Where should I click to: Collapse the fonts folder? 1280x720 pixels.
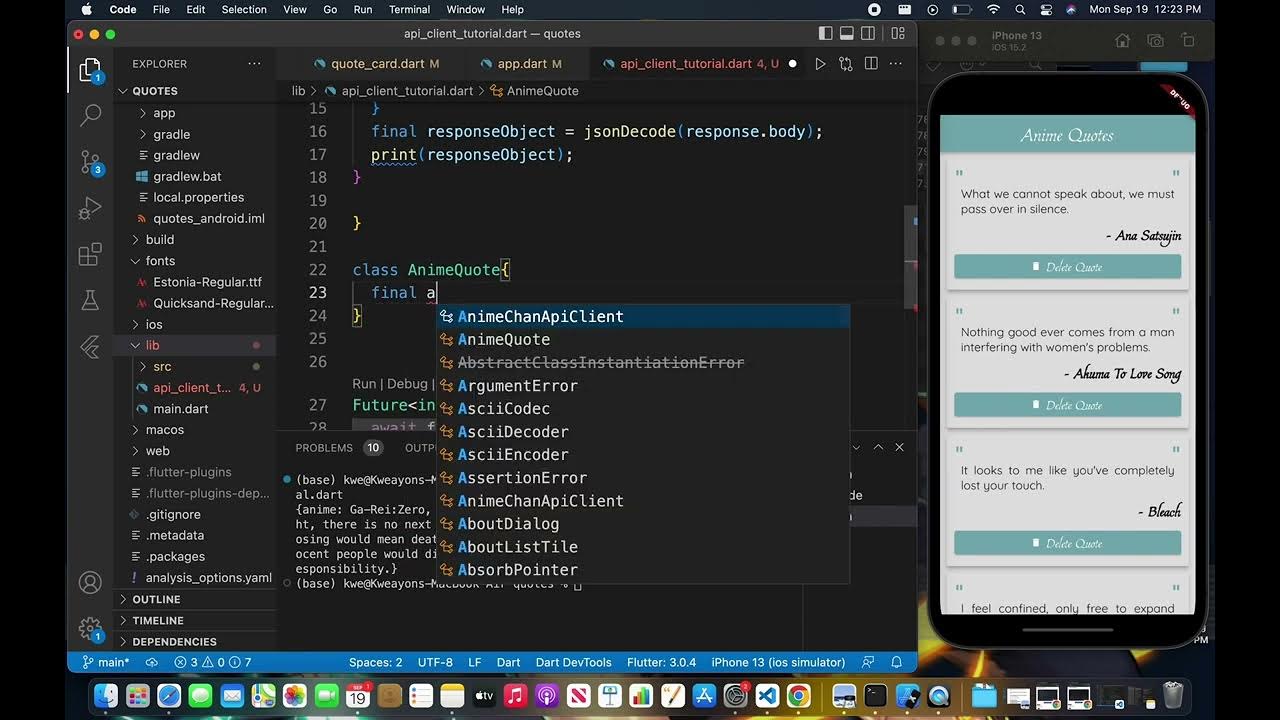160,260
